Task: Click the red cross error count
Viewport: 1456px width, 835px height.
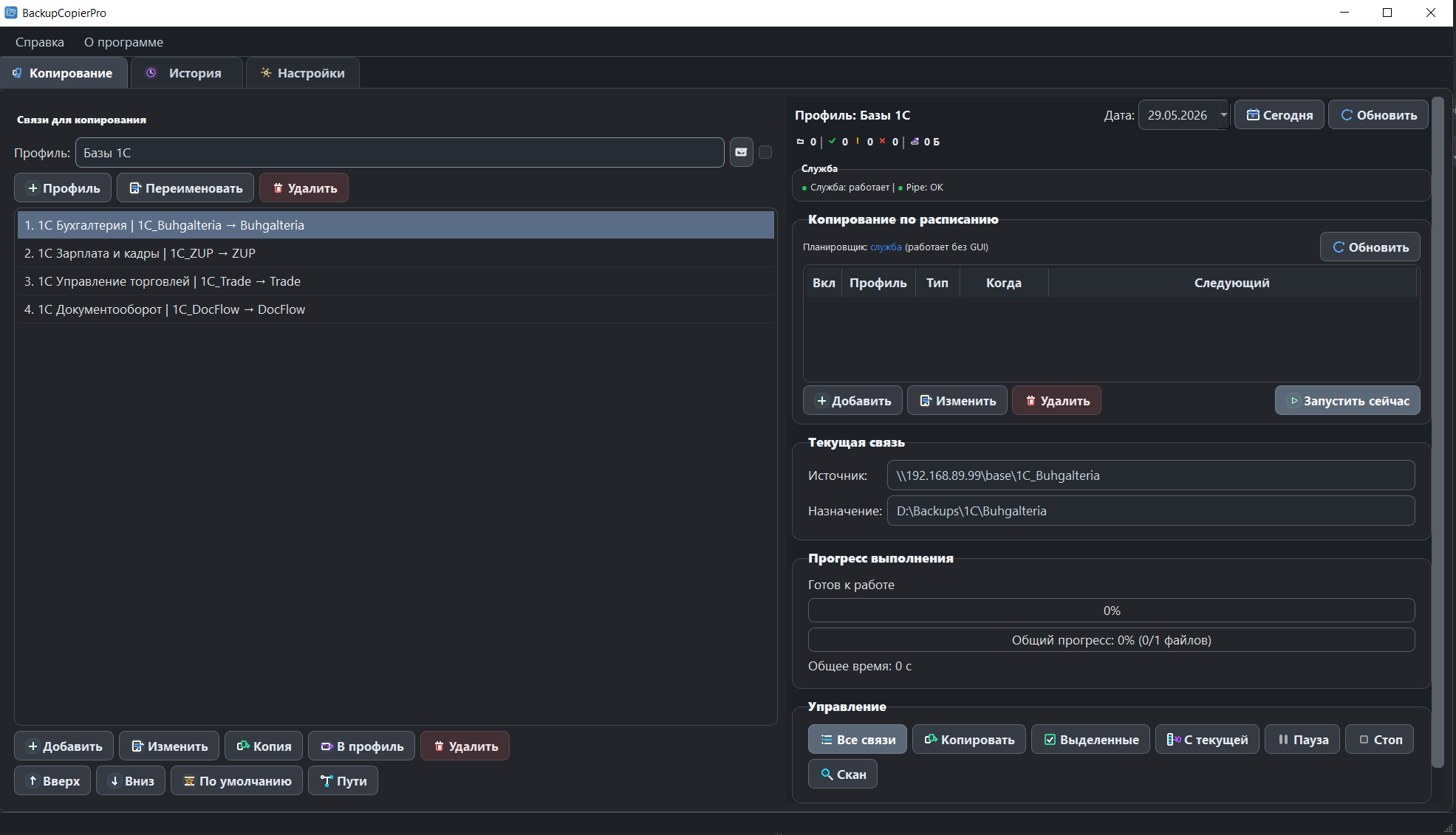Action: click(889, 142)
